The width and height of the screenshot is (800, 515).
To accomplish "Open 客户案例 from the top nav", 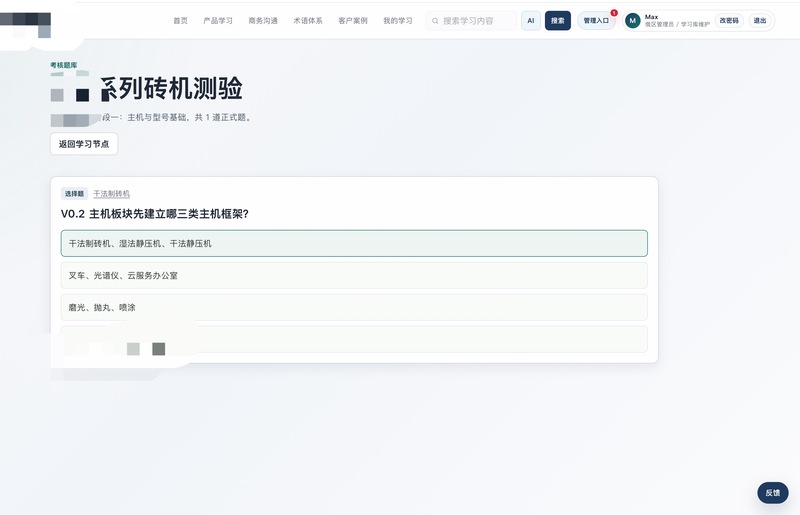I will 353,21.
